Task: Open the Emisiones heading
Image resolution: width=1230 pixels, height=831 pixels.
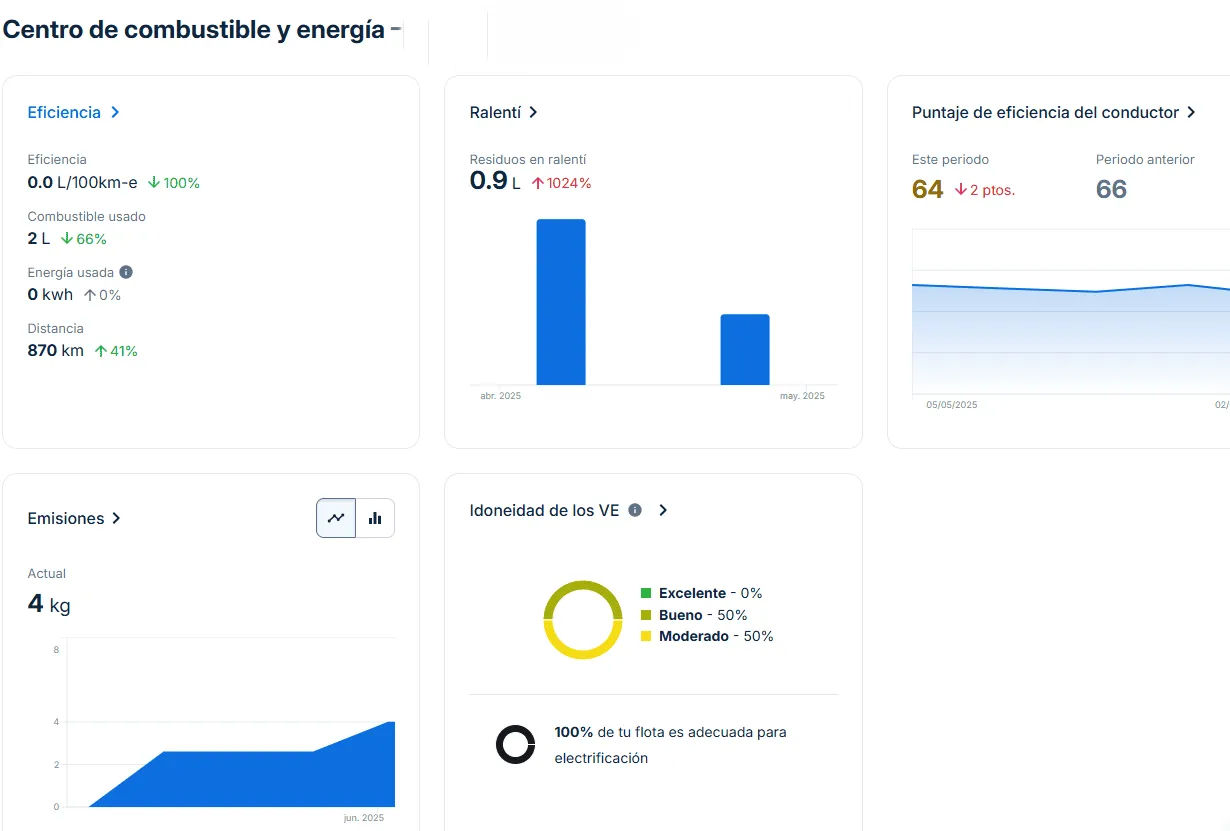Action: [x=66, y=518]
